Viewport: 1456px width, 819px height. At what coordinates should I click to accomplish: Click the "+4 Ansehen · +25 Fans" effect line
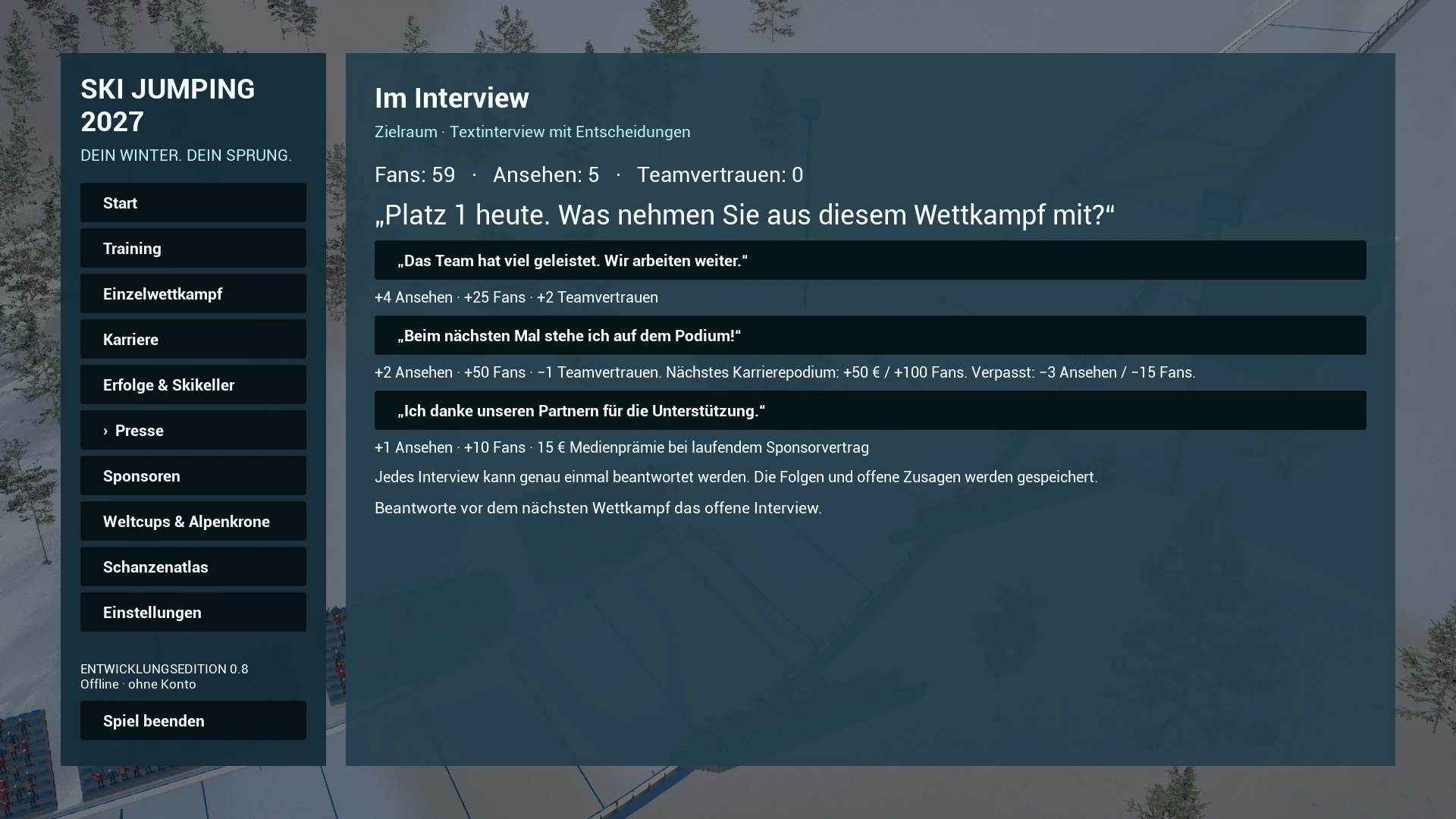(x=516, y=297)
